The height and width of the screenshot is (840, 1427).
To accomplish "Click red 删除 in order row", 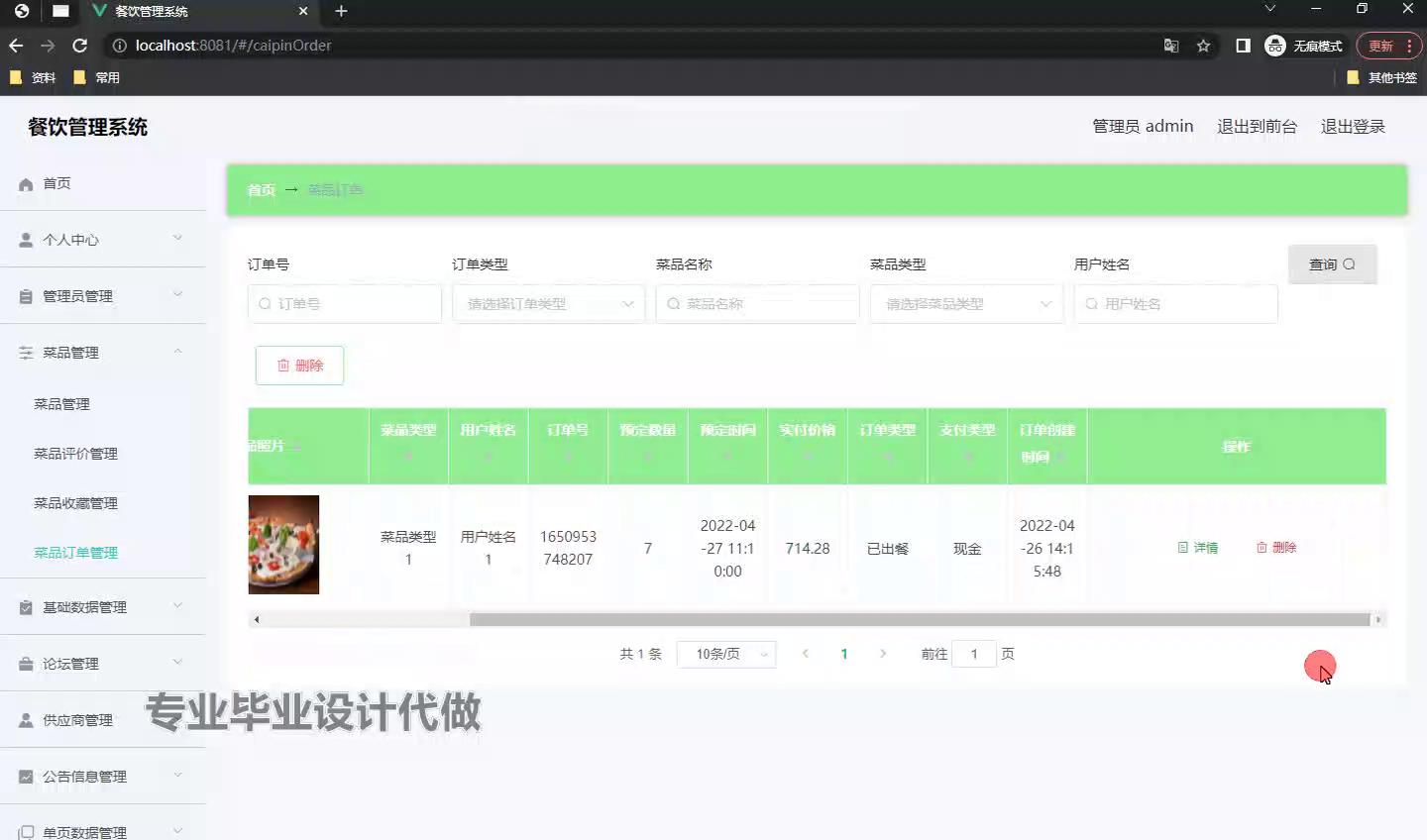I will pos(1276,548).
